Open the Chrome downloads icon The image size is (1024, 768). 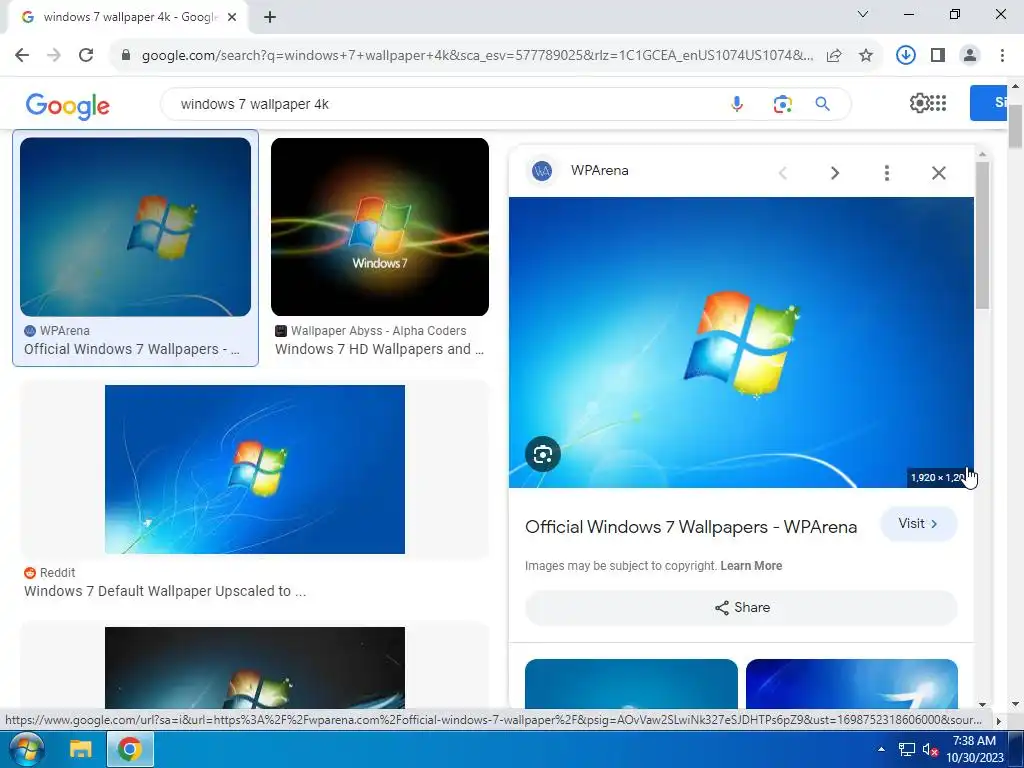click(x=905, y=56)
